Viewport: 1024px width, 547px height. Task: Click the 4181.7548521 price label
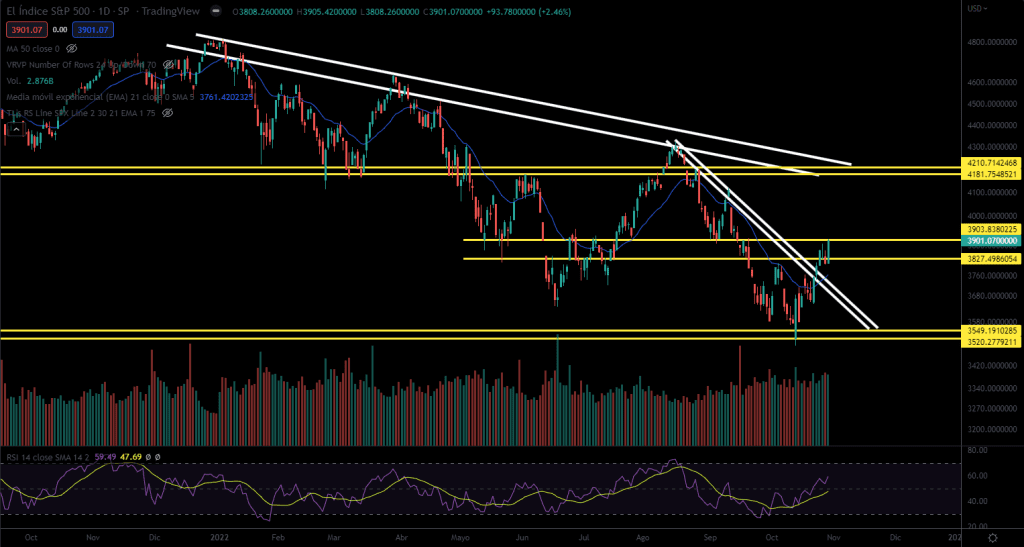click(989, 174)
